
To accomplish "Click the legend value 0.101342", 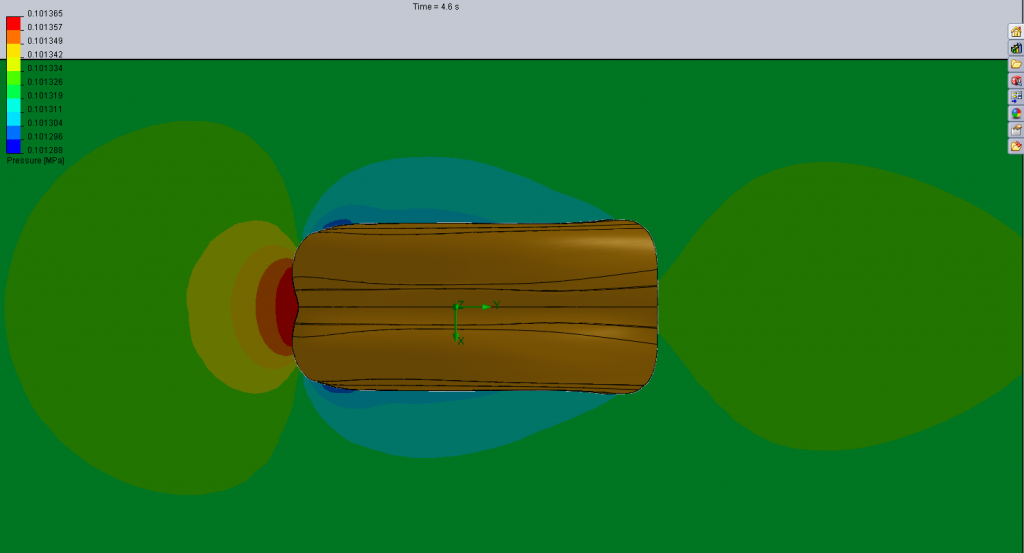I will [45, 55].
